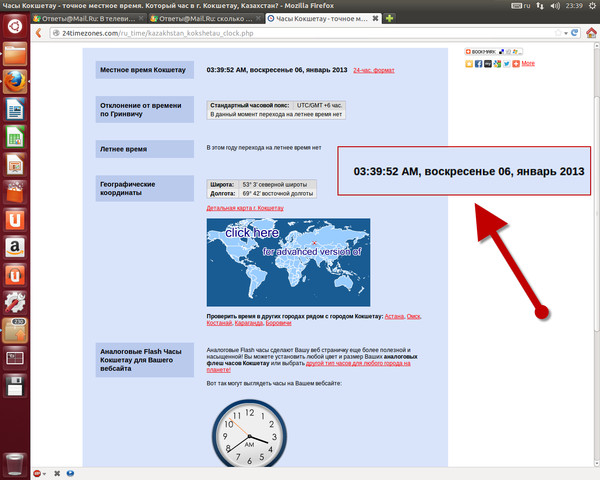600x480 pixels.
Task: Open System Settings from the launcher
Action: coord(15,300)
